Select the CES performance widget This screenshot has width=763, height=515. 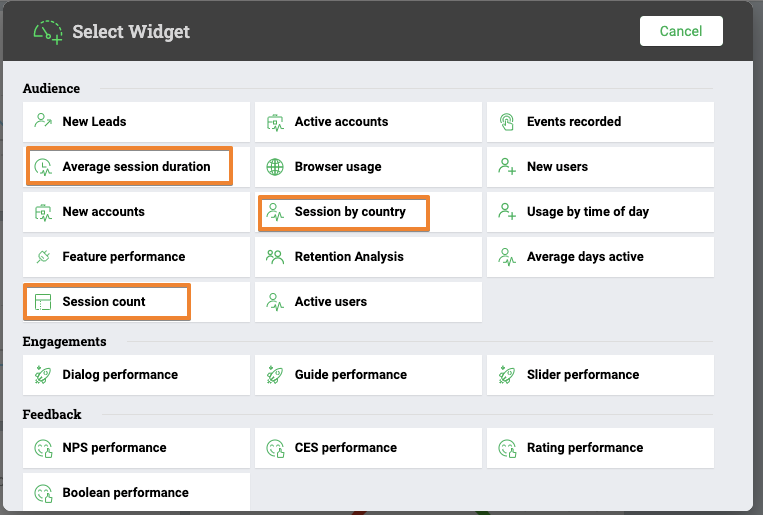click(x=368, y=448)
